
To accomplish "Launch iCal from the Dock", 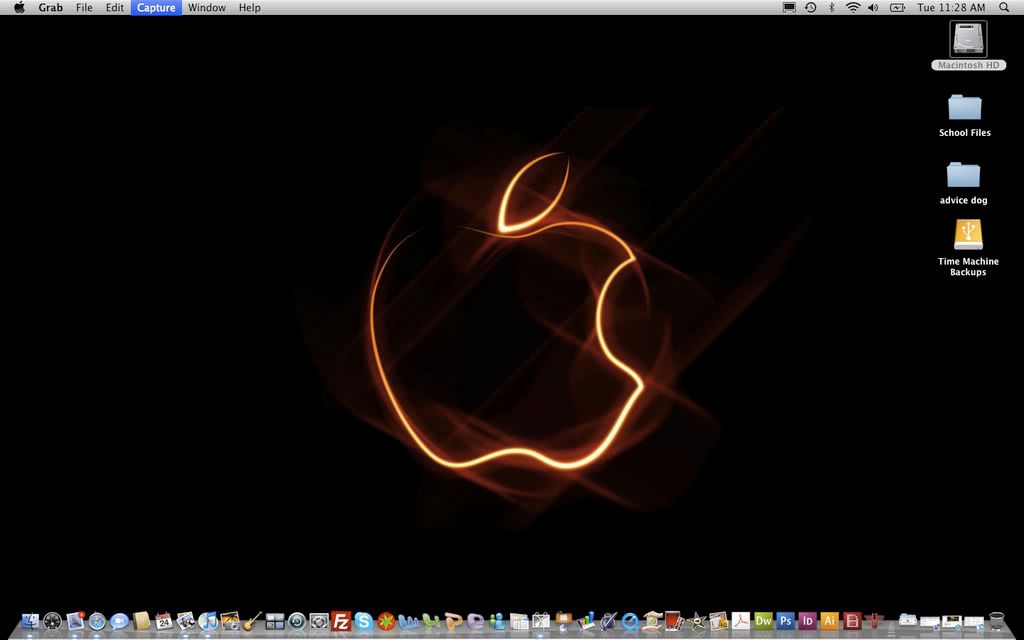I will point(163,621).
